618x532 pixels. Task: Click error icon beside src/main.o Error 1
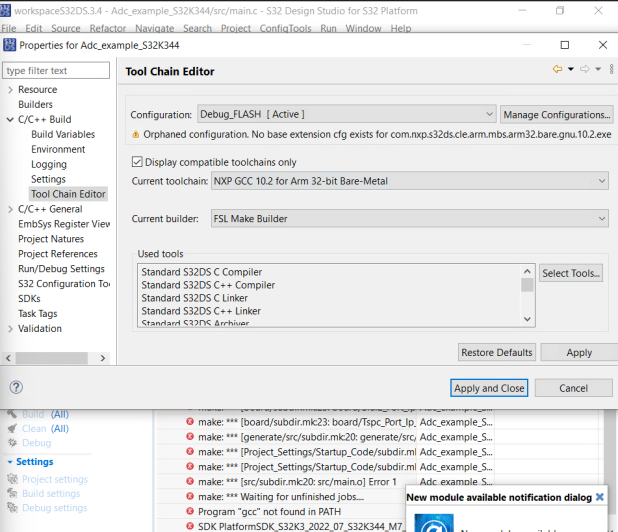[x=190, y=481]
